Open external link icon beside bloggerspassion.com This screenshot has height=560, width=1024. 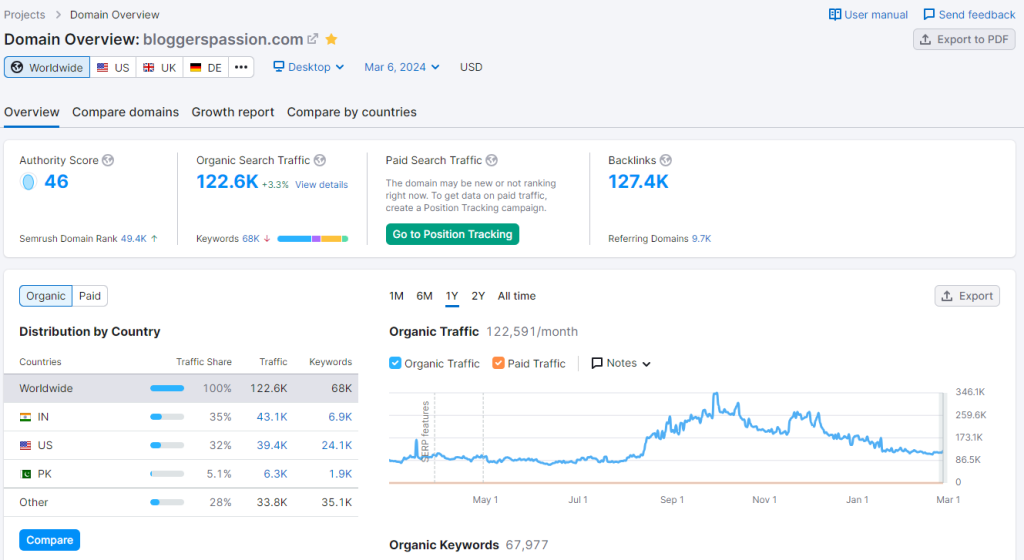coord(313,39)
